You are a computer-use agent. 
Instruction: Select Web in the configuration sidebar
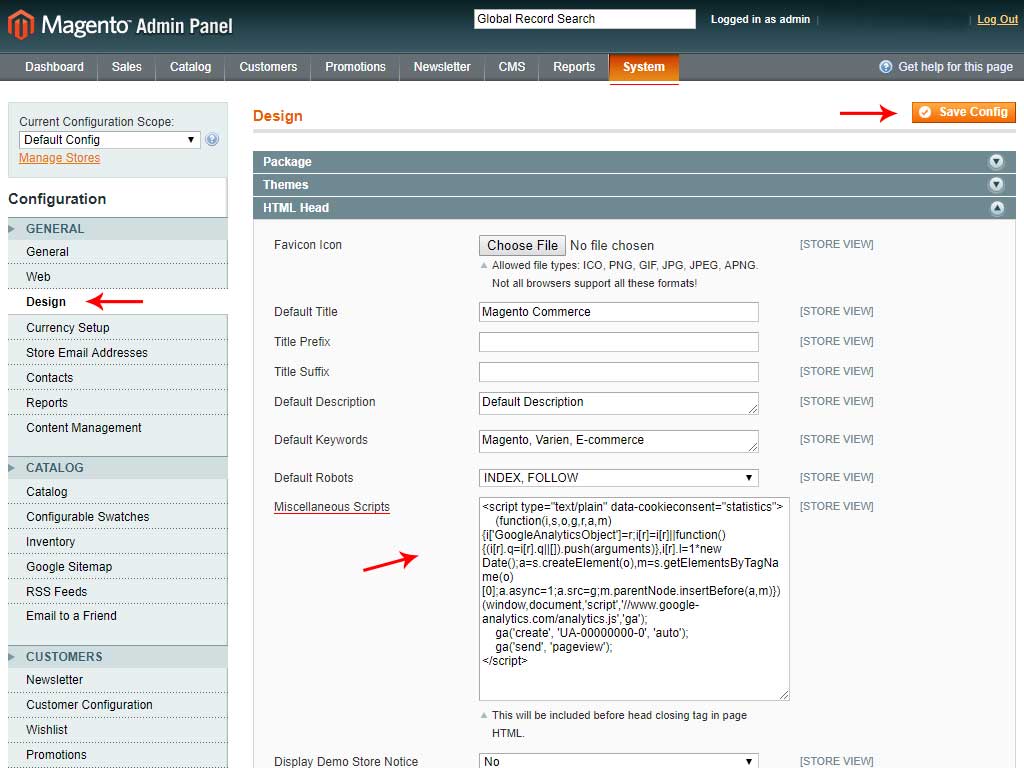point(118,276)
